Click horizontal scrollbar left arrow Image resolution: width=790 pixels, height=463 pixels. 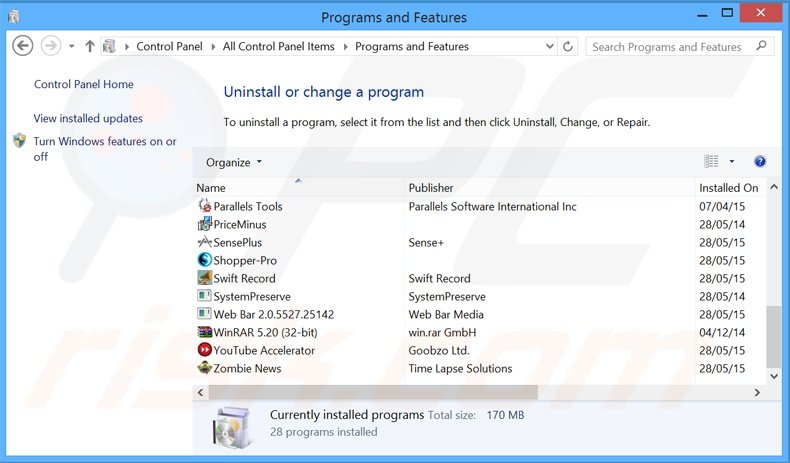pyautogui.click(x=201, y=392)
